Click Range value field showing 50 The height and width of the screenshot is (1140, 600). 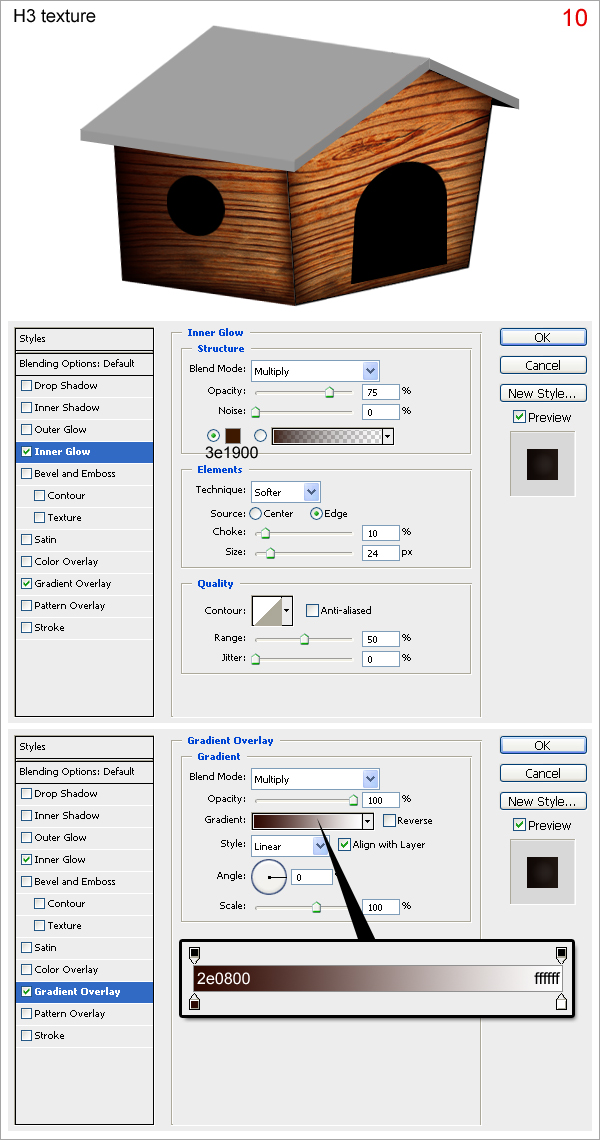[x=380, y=638]
